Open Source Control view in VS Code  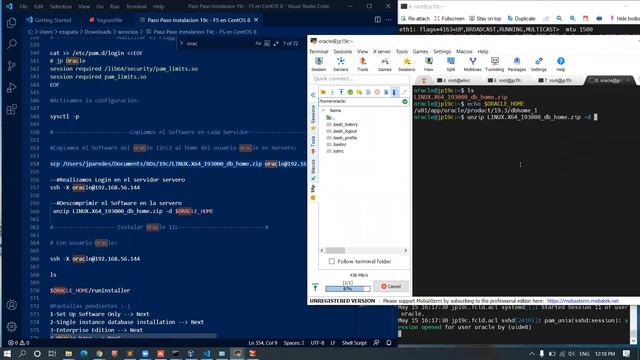pos(11,66)
